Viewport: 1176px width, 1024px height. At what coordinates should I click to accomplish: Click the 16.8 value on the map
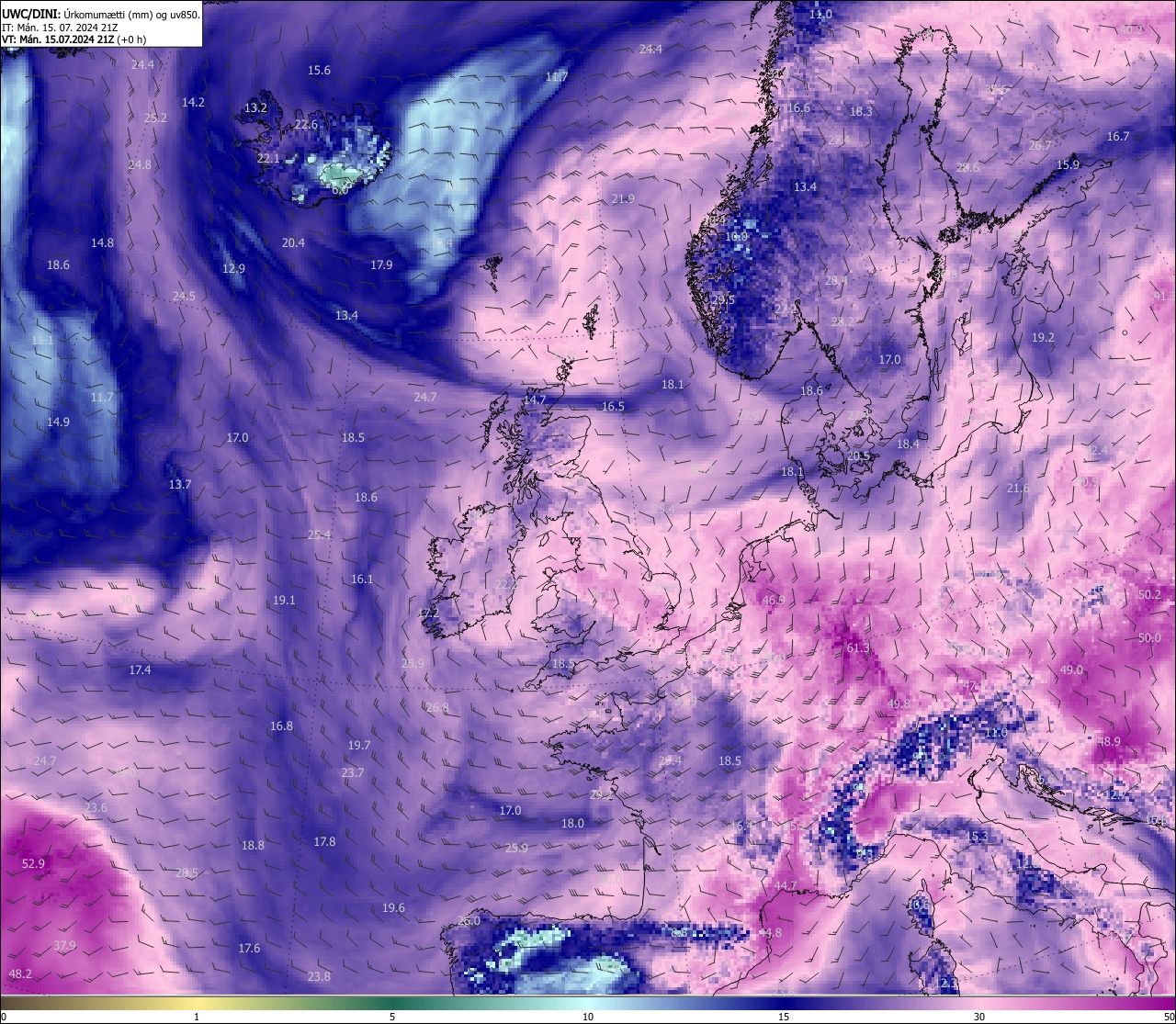[281, 726]
